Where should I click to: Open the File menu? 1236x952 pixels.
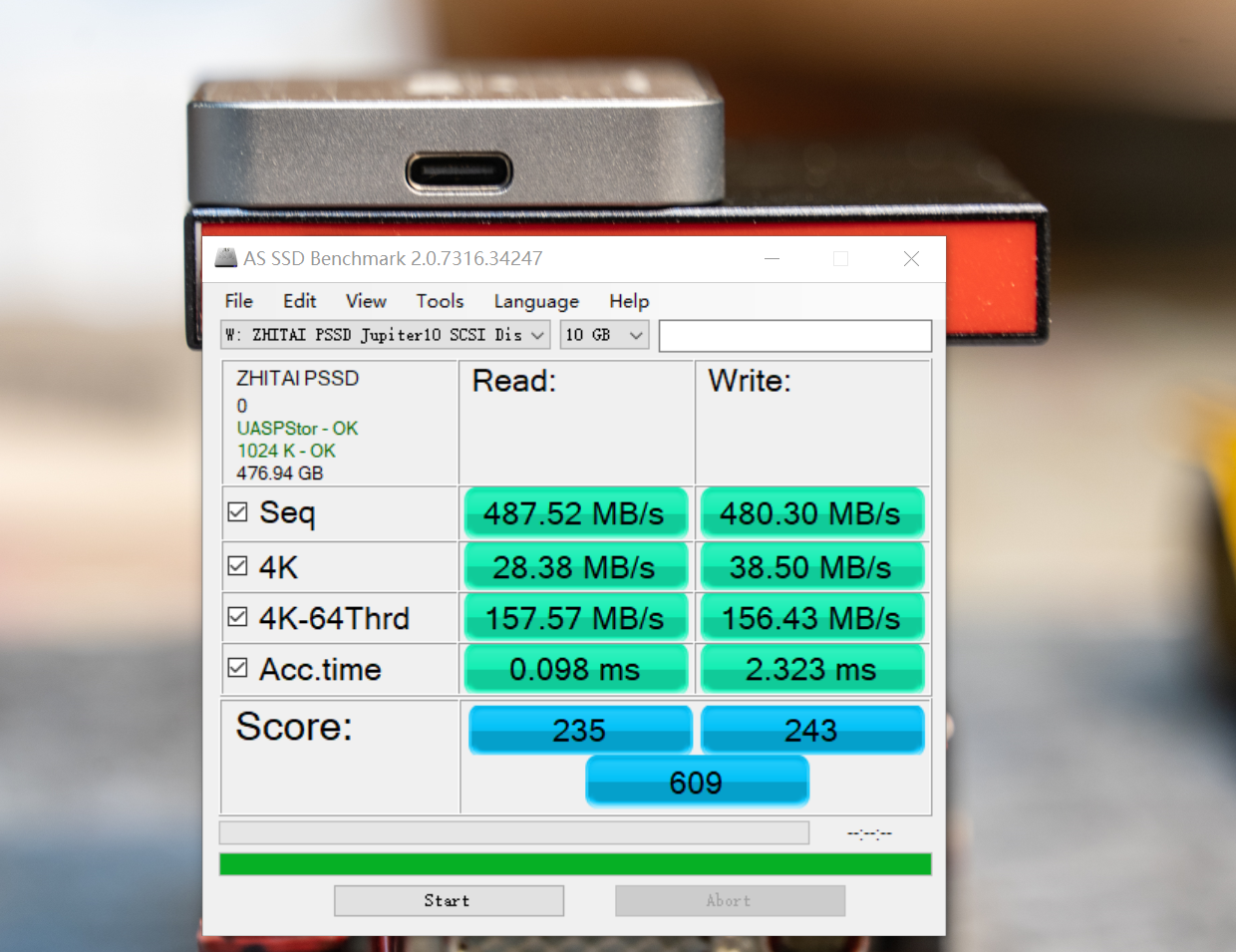pyautogui.click(x=238, y=301)
